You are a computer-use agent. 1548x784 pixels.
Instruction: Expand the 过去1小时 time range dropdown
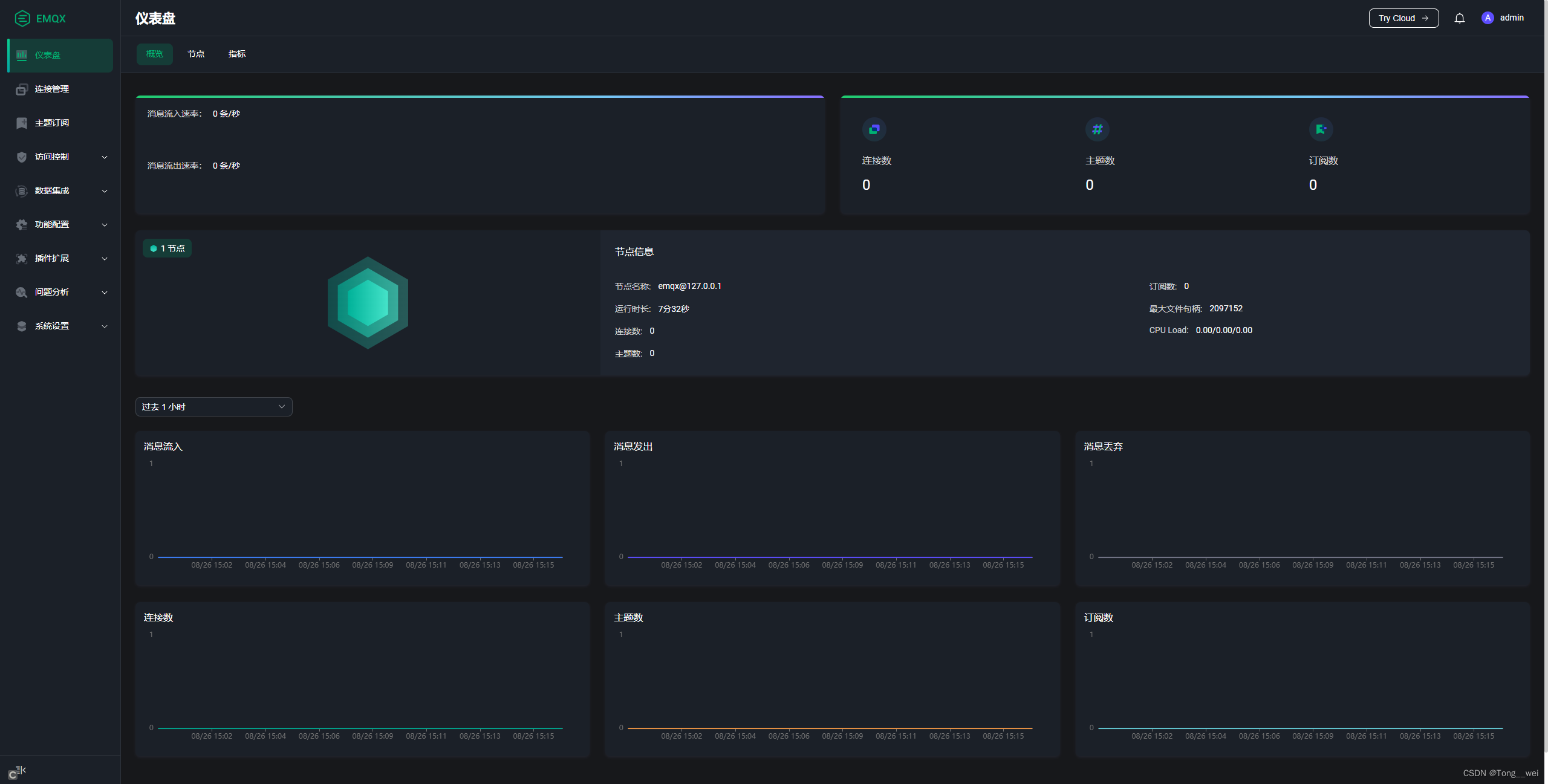tap(213, 406)
